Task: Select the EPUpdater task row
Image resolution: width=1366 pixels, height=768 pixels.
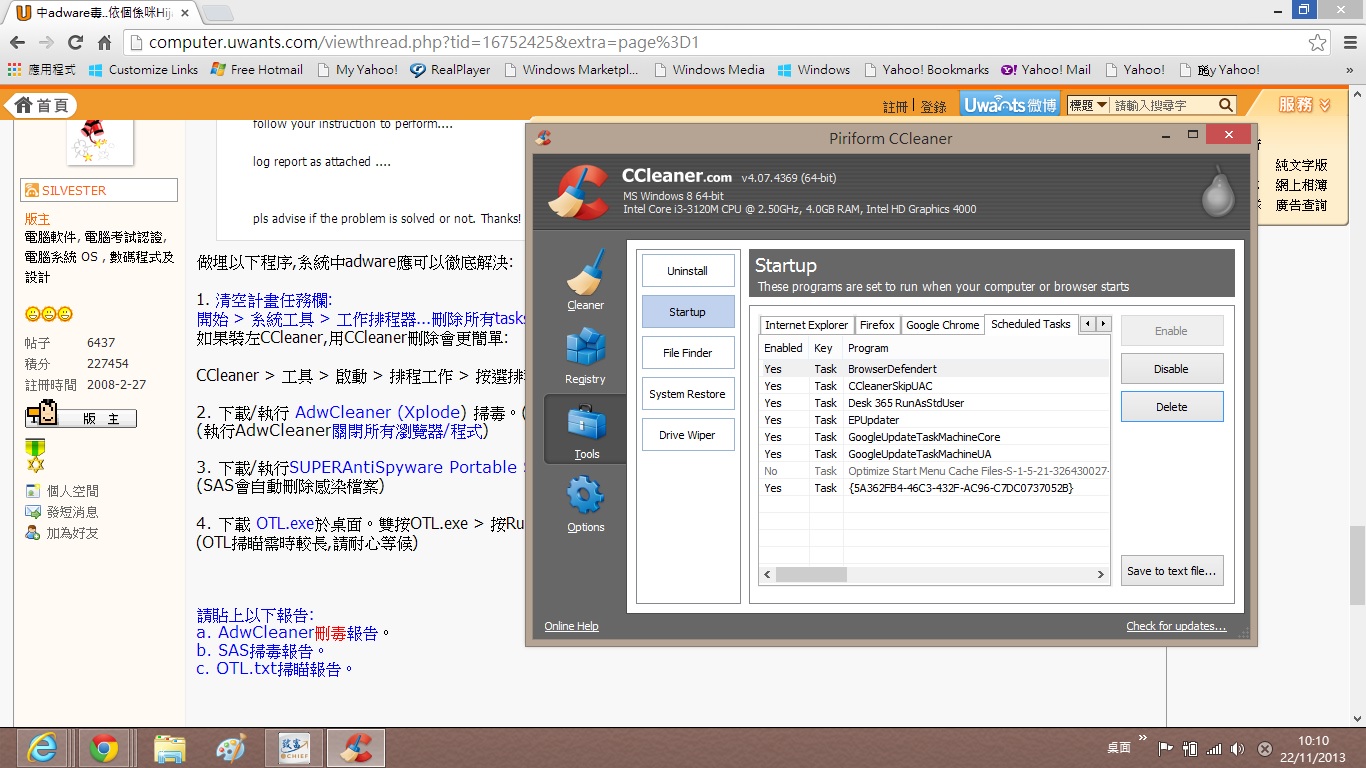Action: pyautogui.click(x=934, y=420)
